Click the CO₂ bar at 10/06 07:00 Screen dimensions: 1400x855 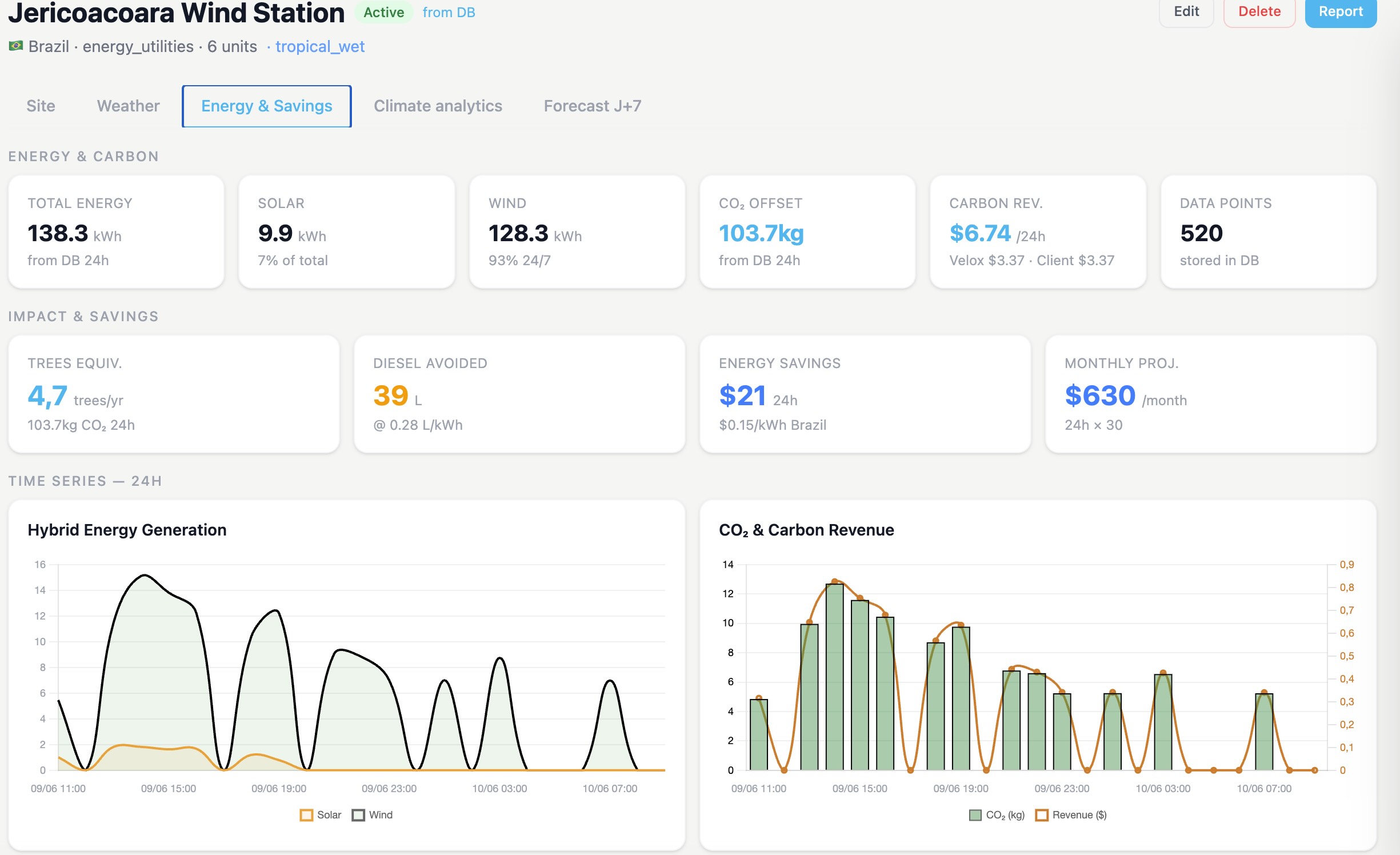click(1264, 732)
